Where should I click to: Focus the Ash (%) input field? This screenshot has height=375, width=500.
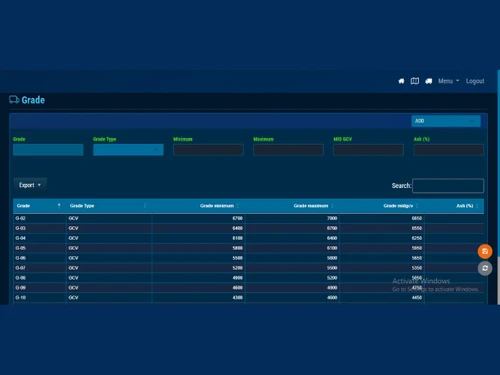coord(448,150)
